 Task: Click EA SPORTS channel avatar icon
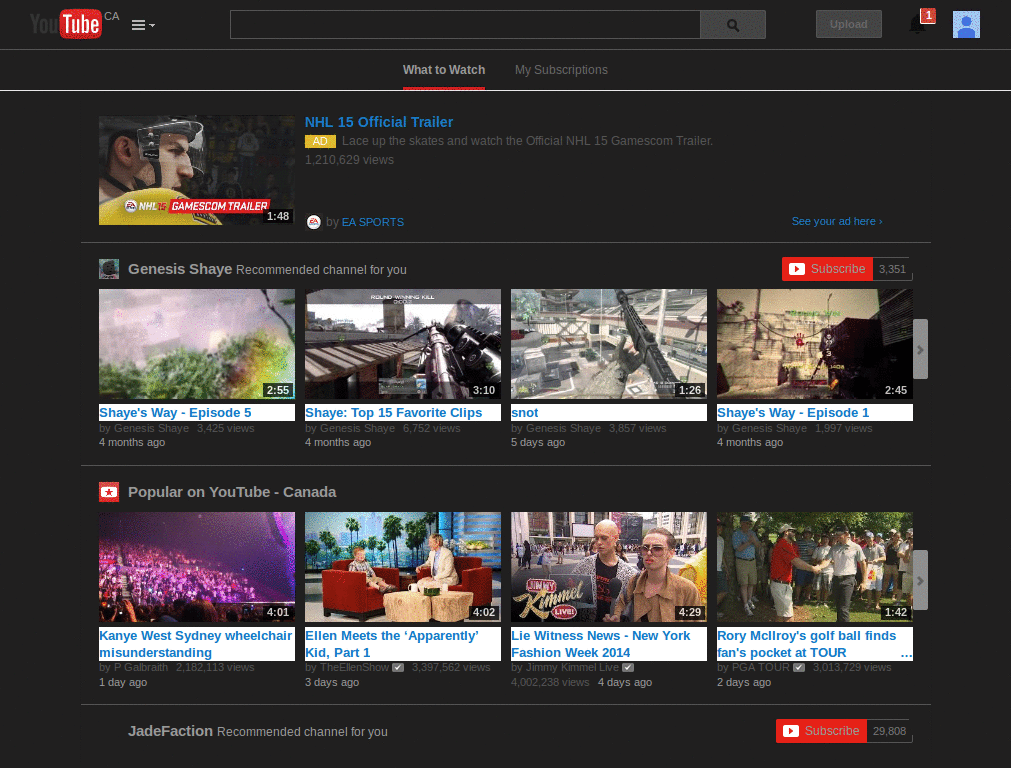[313, 222]
